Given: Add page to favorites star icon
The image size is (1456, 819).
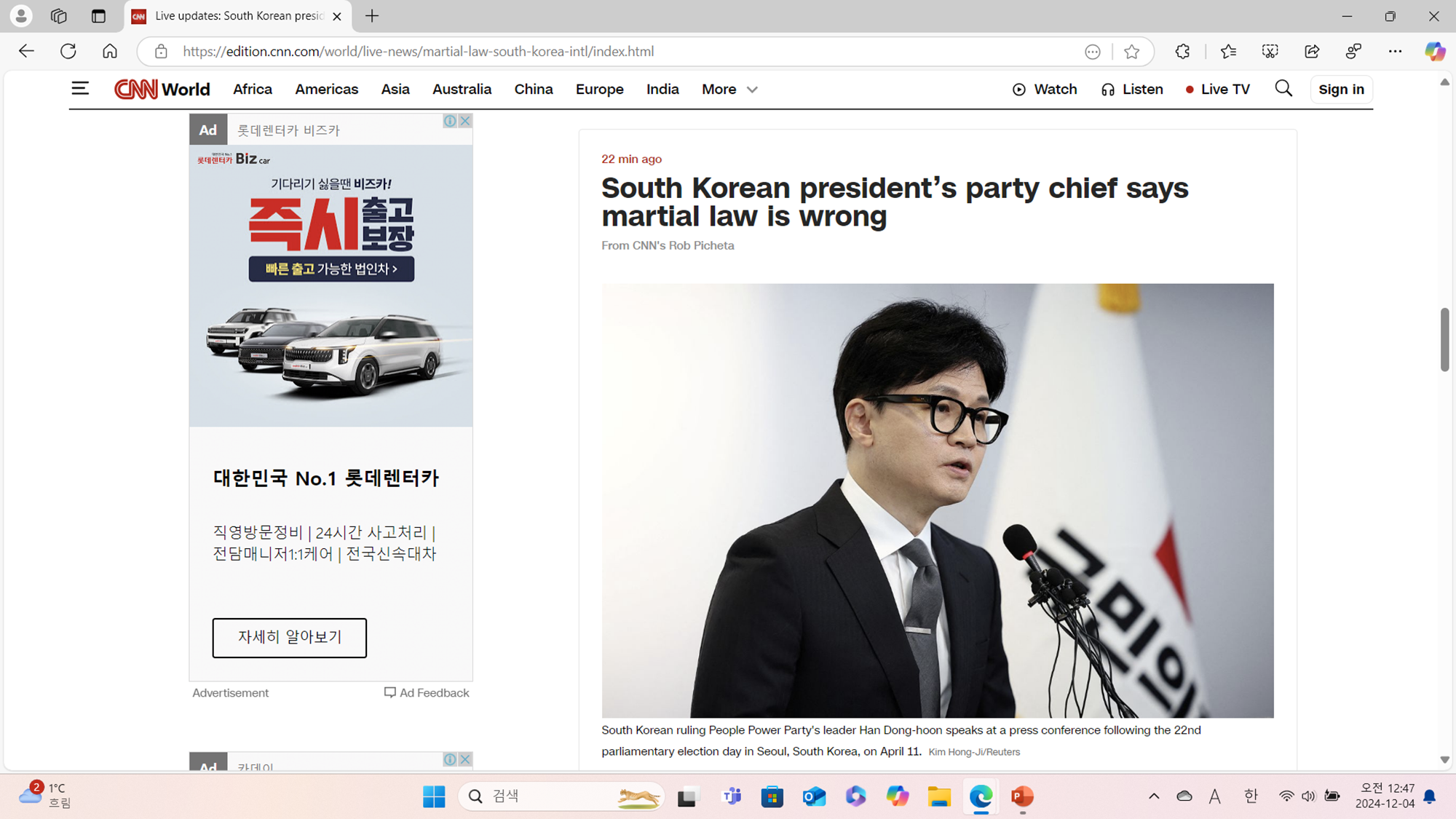Looking at the screenshot, I should pyautogui.click(x=1131, y=52).
